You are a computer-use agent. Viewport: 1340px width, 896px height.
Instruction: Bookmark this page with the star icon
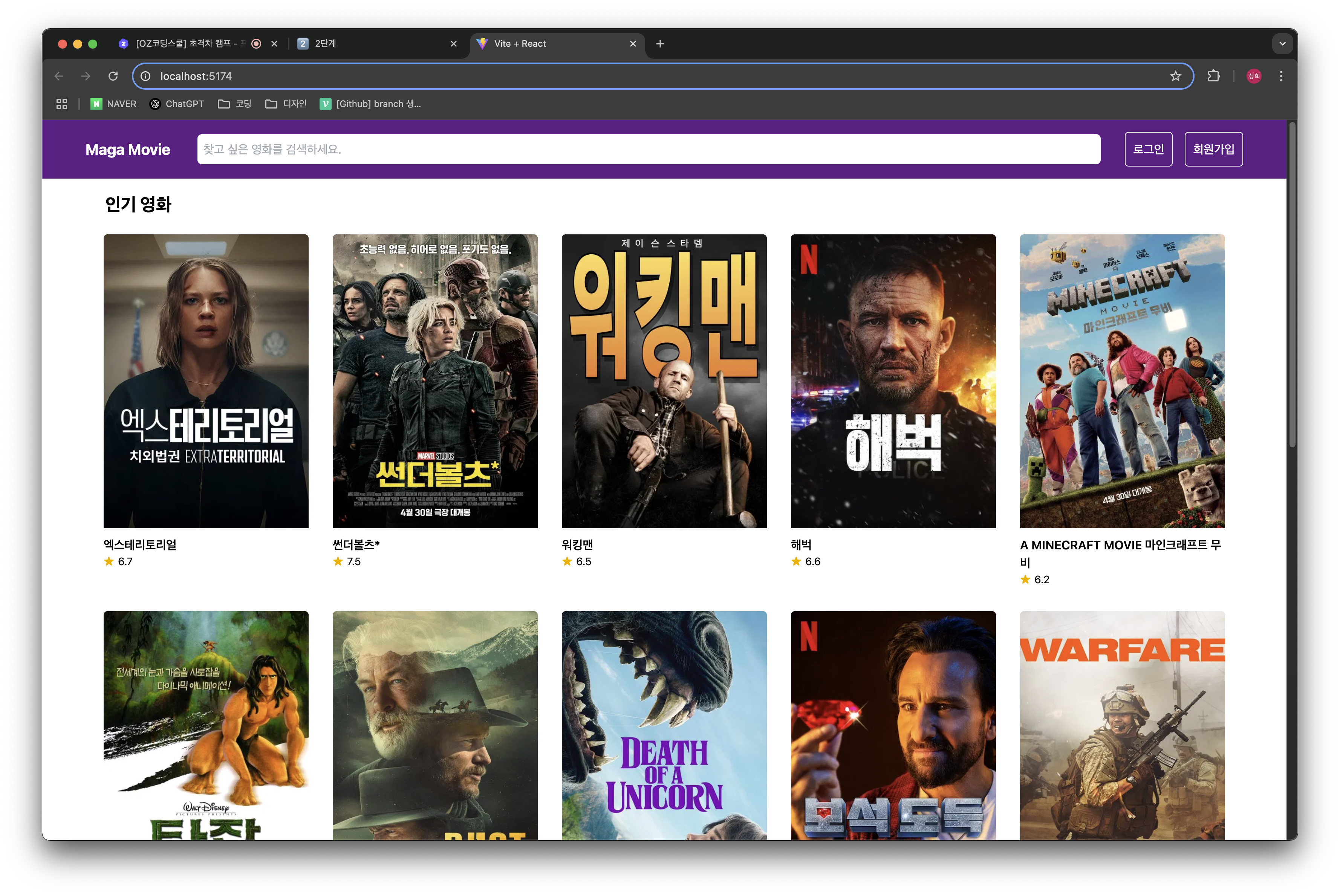point(1175,76)
